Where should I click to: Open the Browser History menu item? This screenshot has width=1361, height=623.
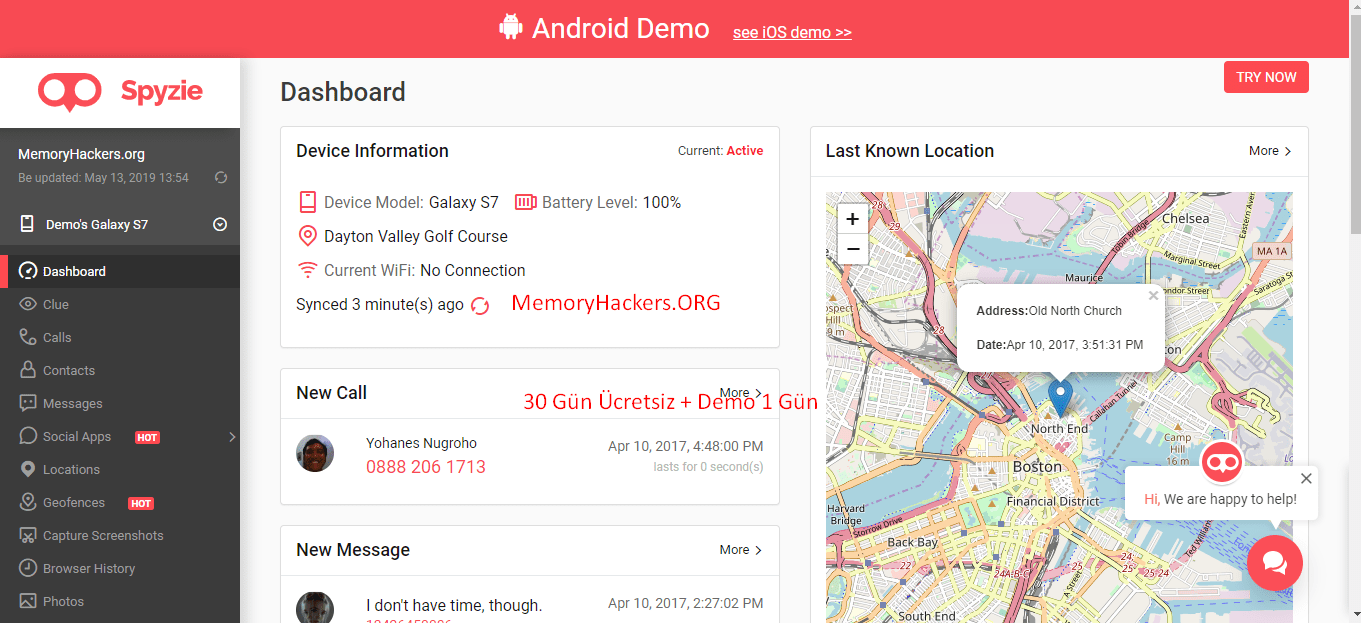pos(120,568)
